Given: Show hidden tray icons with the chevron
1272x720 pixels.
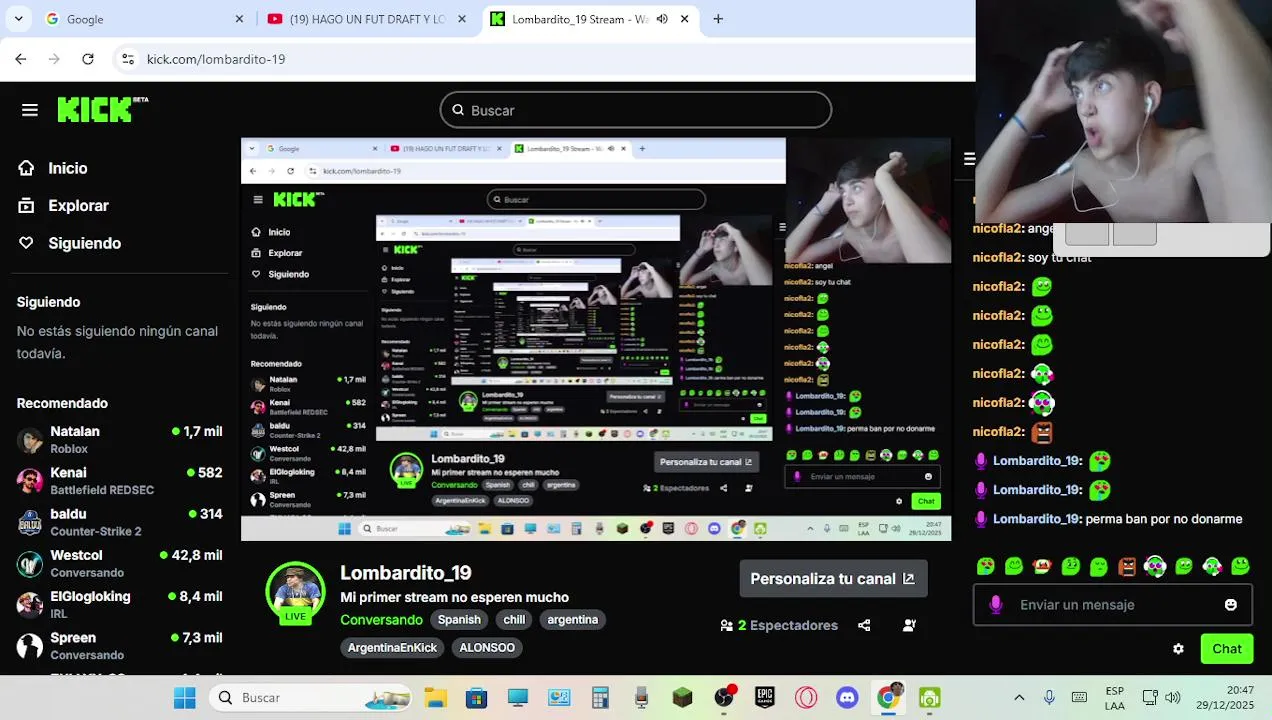Looking at the screenshot, I should pyautogui.click(x=1019, y=698).
